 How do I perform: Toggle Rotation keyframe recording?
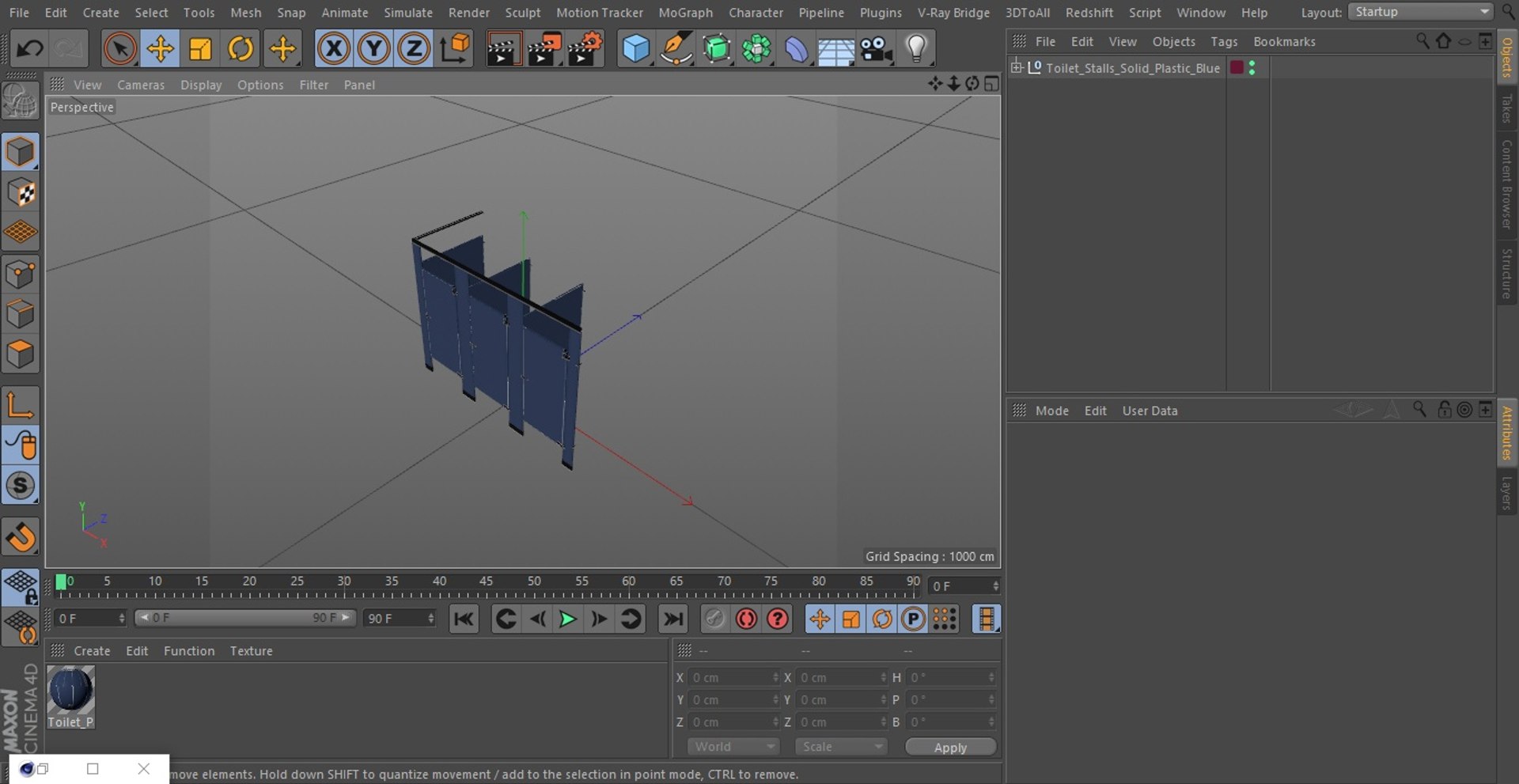pyautogui.click(x=882, y=619)
